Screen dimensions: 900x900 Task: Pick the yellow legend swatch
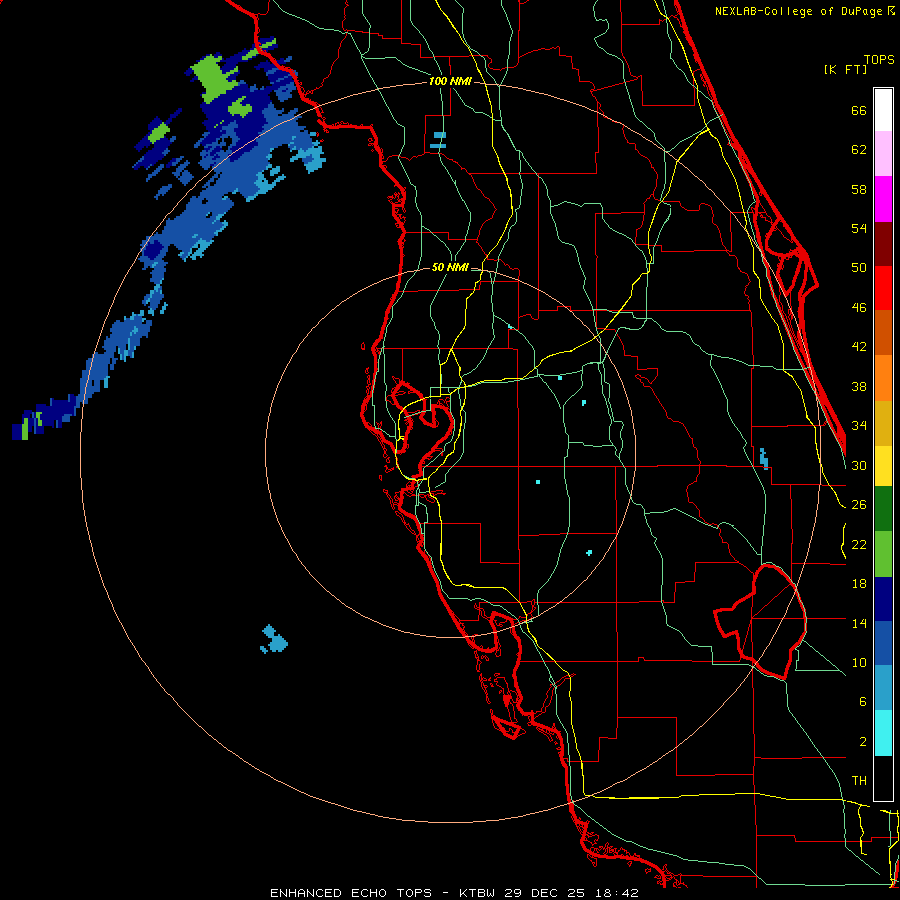coord(883,465)
